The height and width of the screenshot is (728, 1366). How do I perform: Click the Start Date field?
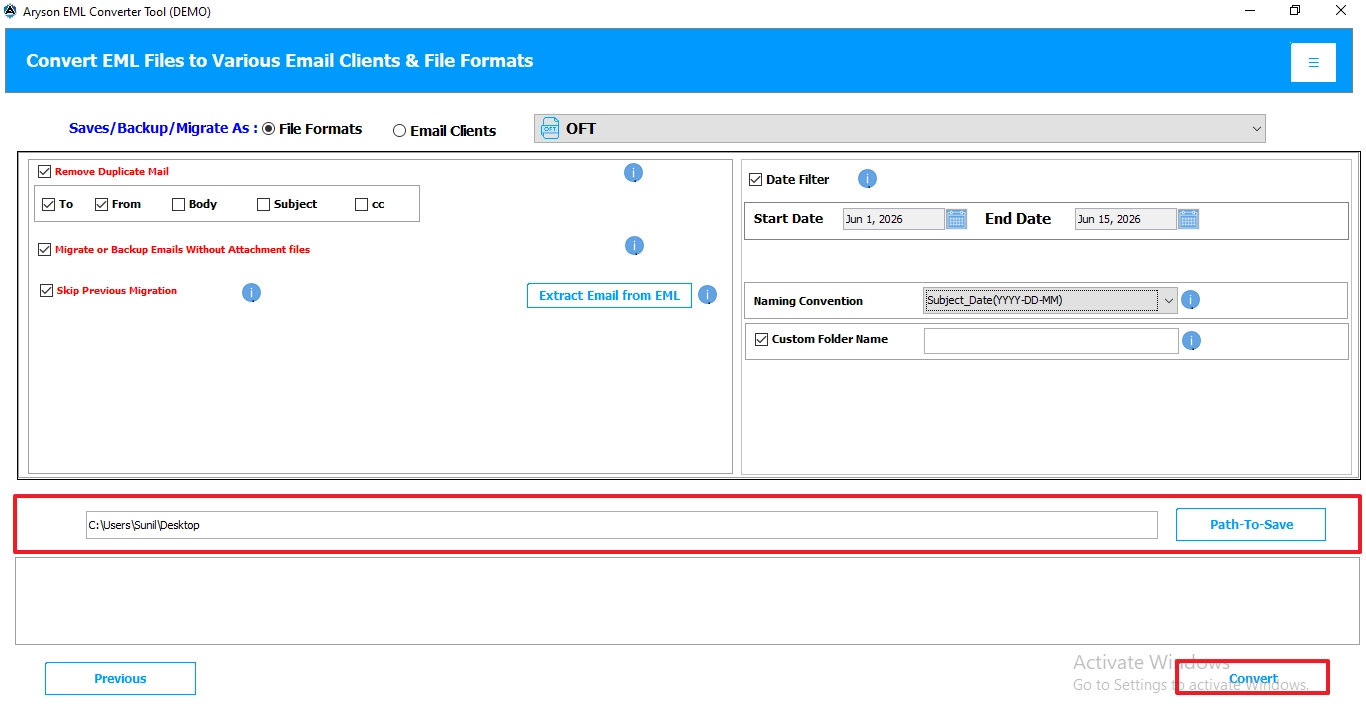click(x=893, y=219)
